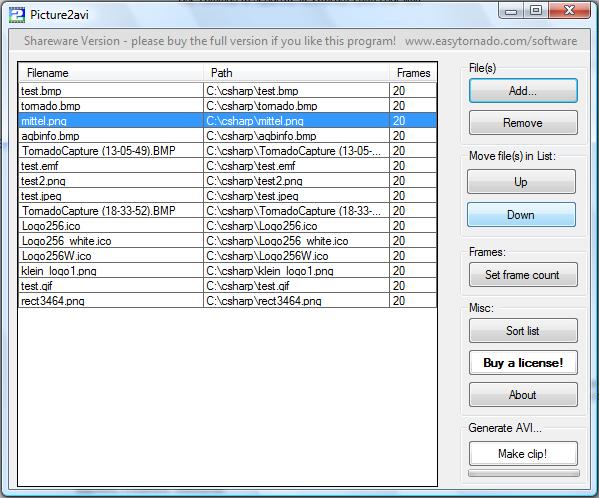
Task: Click the Filename column header
Action: [111, 73]
